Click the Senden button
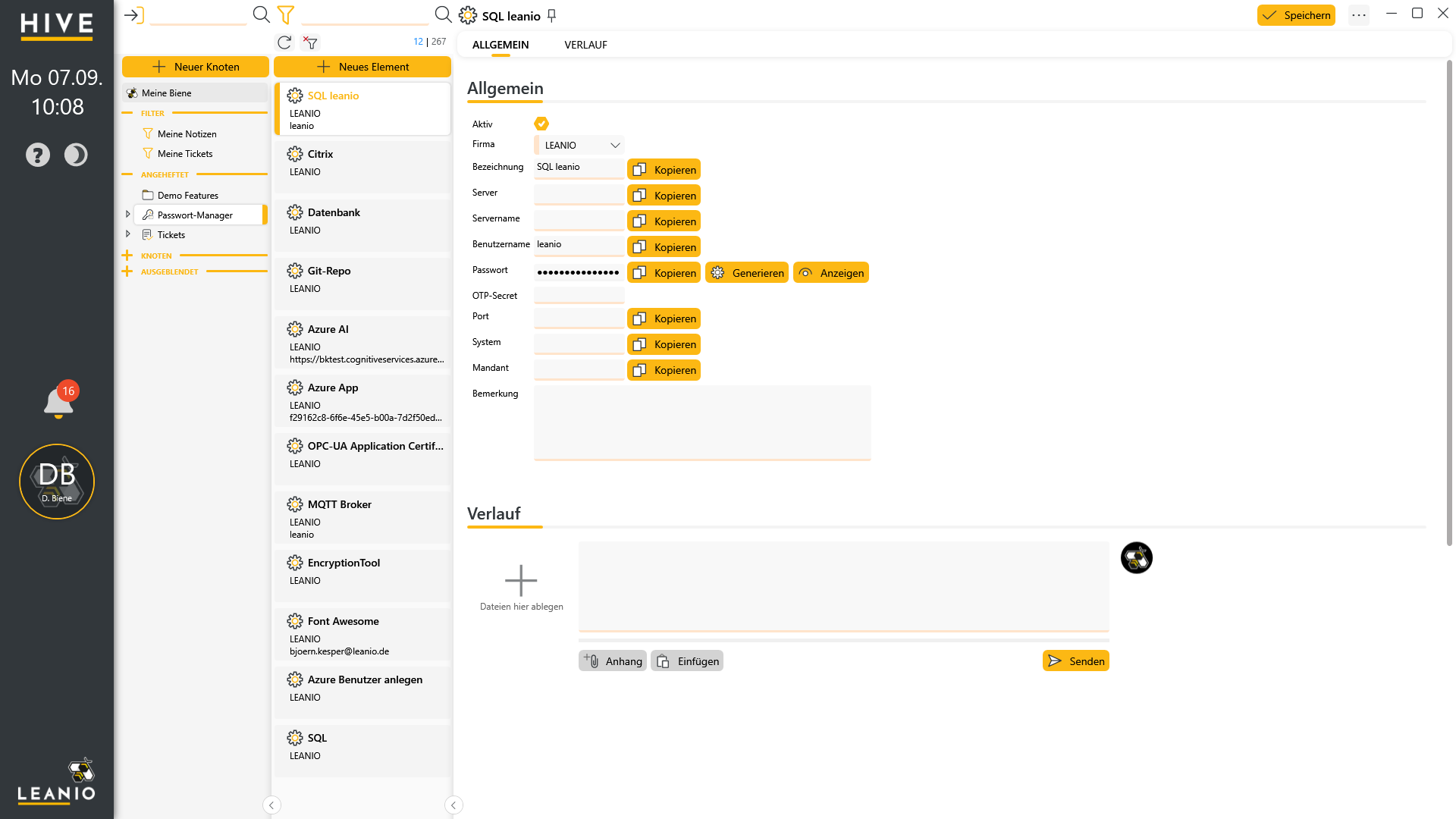The height and width of the screenshot is (819, 1456). pos(1075,661)
